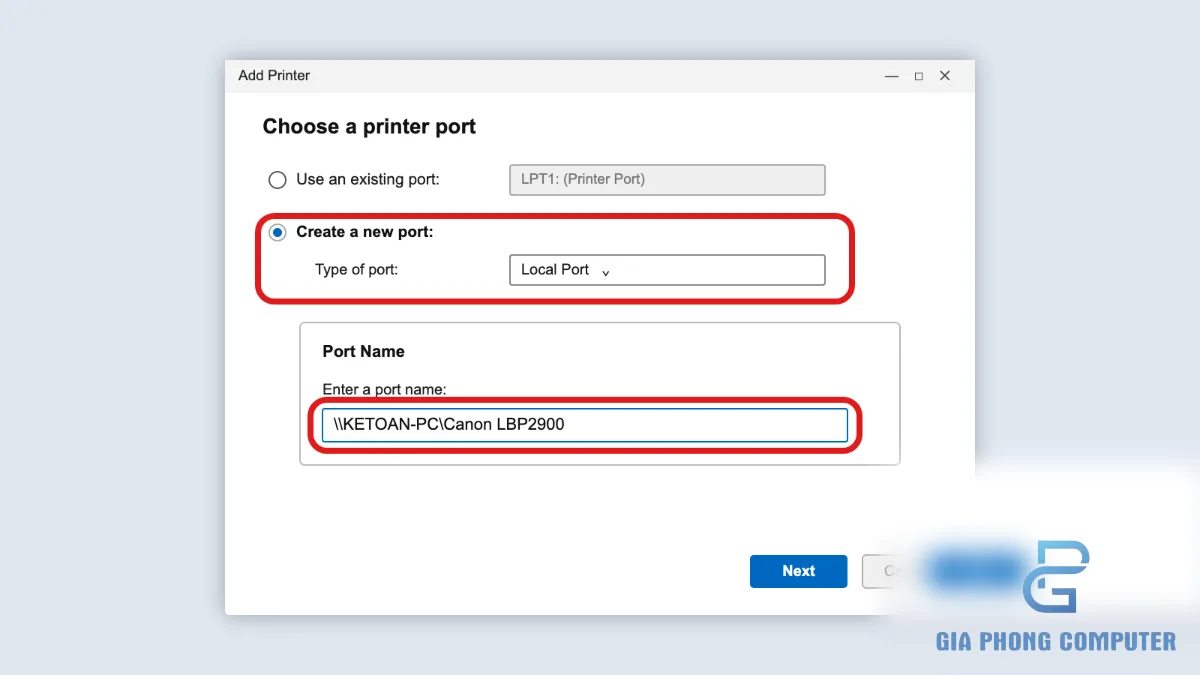Close the Add Printer dialog
This screenshot has height=675, width=1200.
945,76
